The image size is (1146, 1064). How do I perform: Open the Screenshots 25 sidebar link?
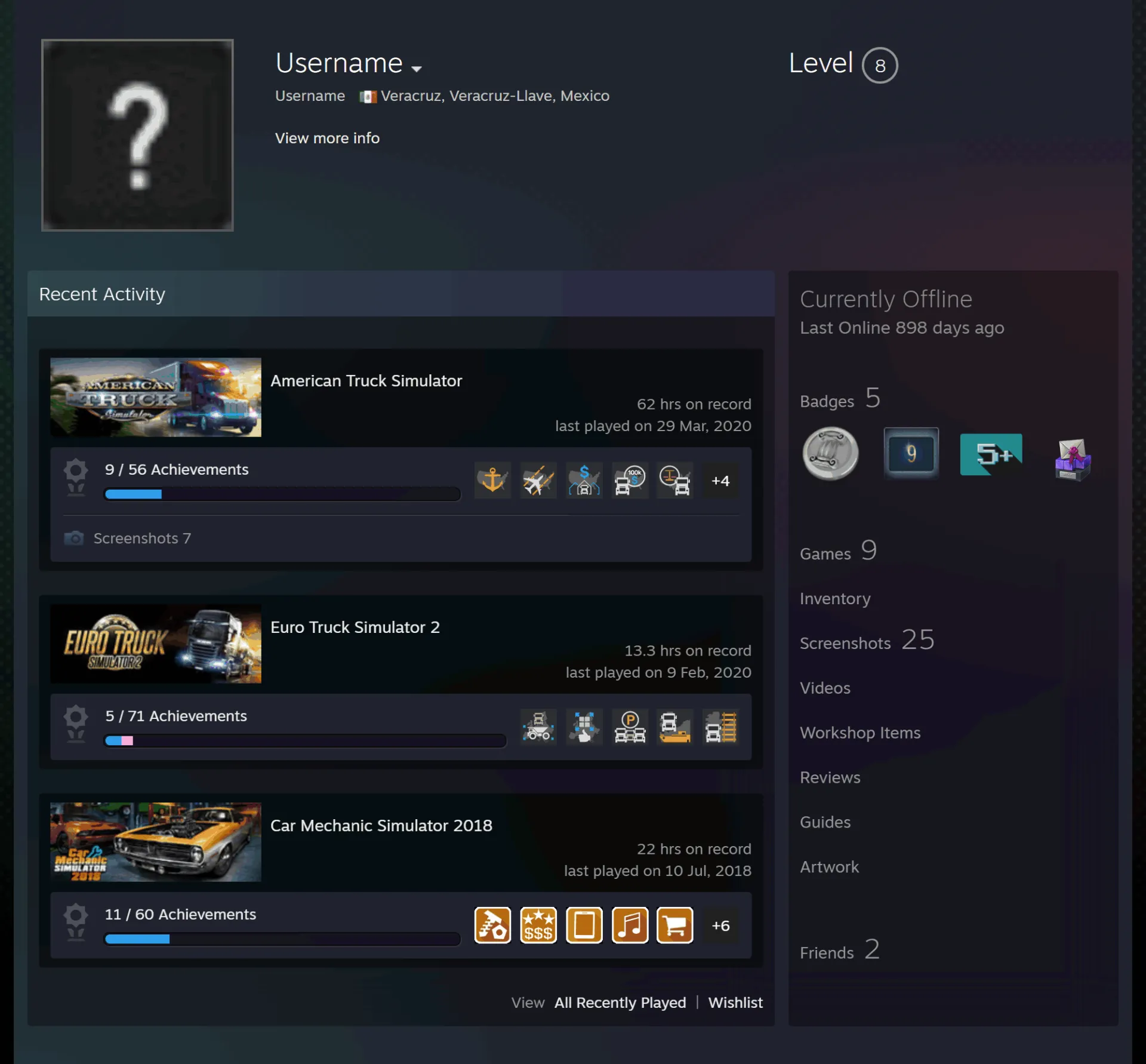(x=867, y=641)
